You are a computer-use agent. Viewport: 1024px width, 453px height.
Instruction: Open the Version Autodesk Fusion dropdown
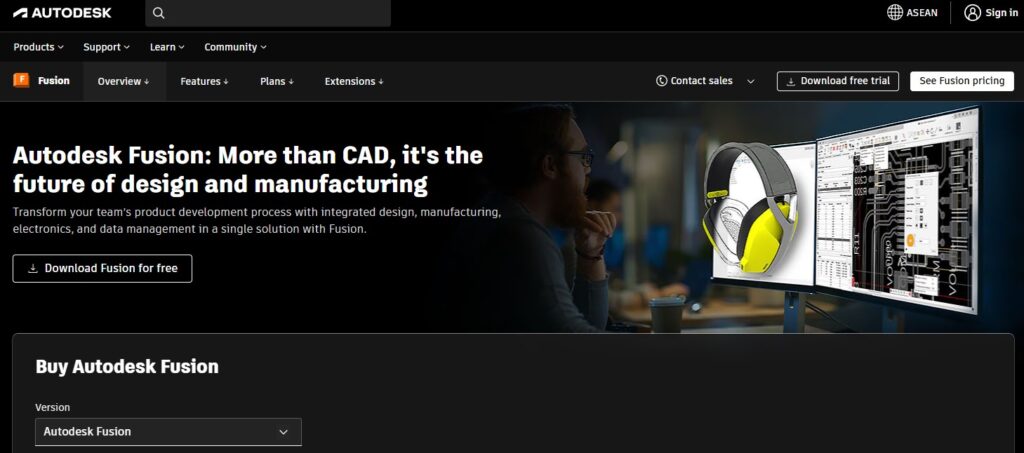[x=167, y=432]
